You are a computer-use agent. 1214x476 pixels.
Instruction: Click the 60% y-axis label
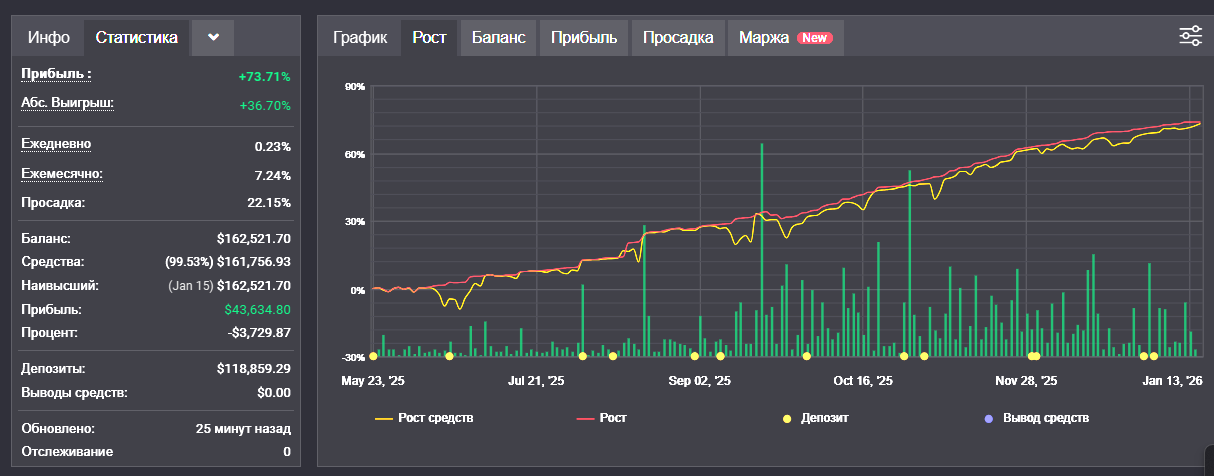pos(354,154)
